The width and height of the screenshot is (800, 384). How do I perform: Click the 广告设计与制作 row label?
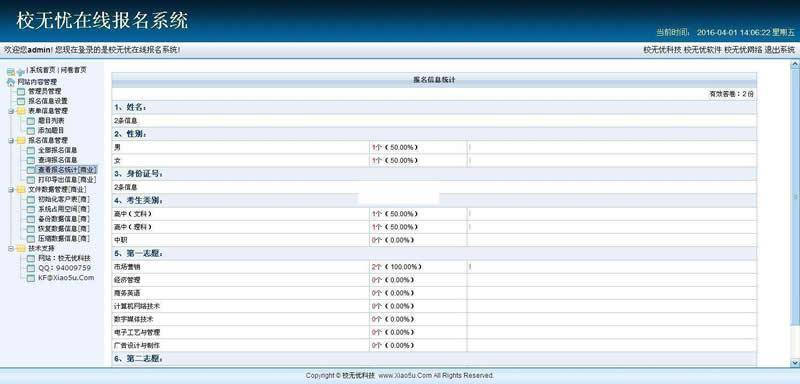coord(137,346)
